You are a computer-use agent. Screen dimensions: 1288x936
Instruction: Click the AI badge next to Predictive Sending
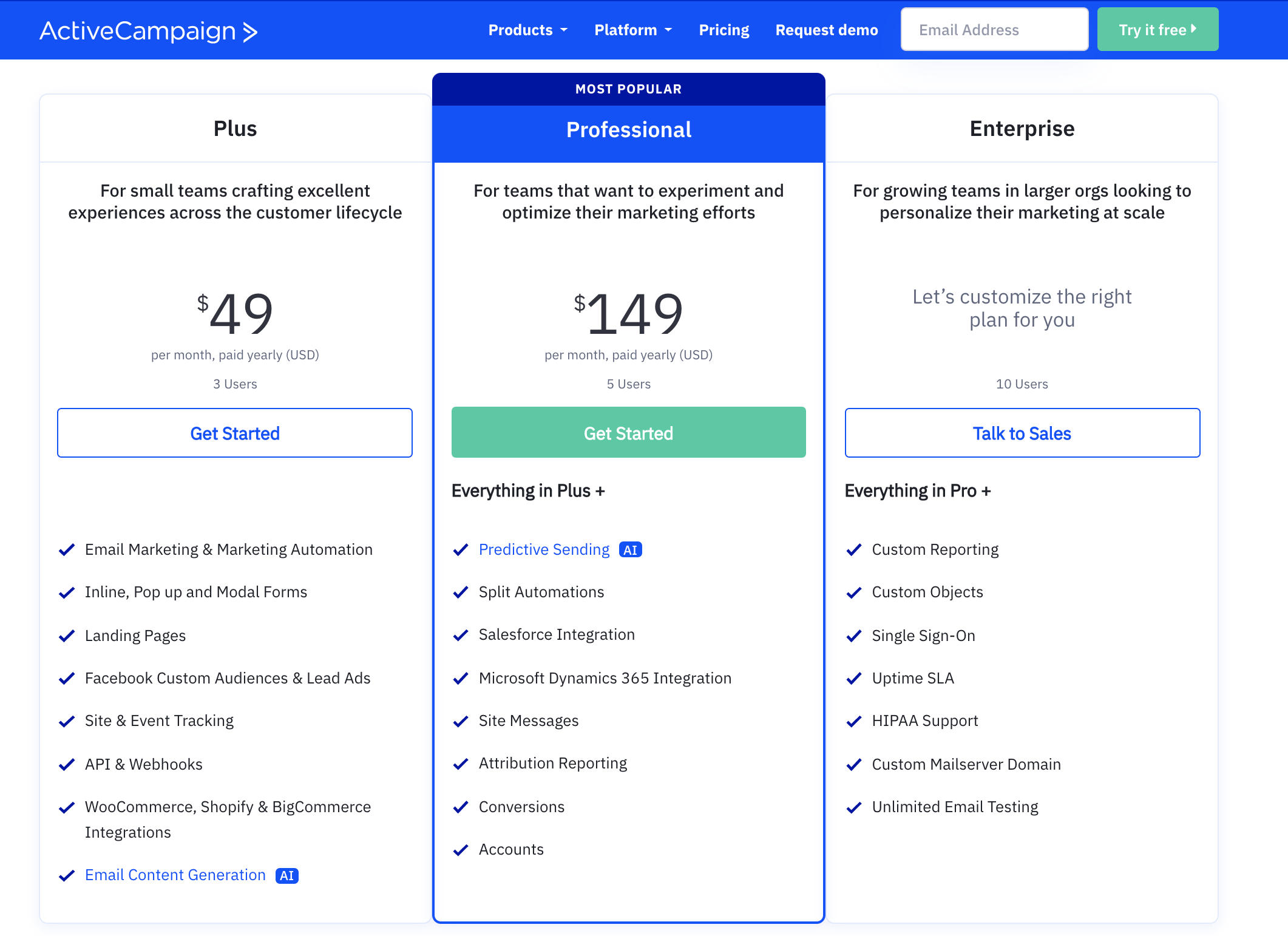[631, 549]
